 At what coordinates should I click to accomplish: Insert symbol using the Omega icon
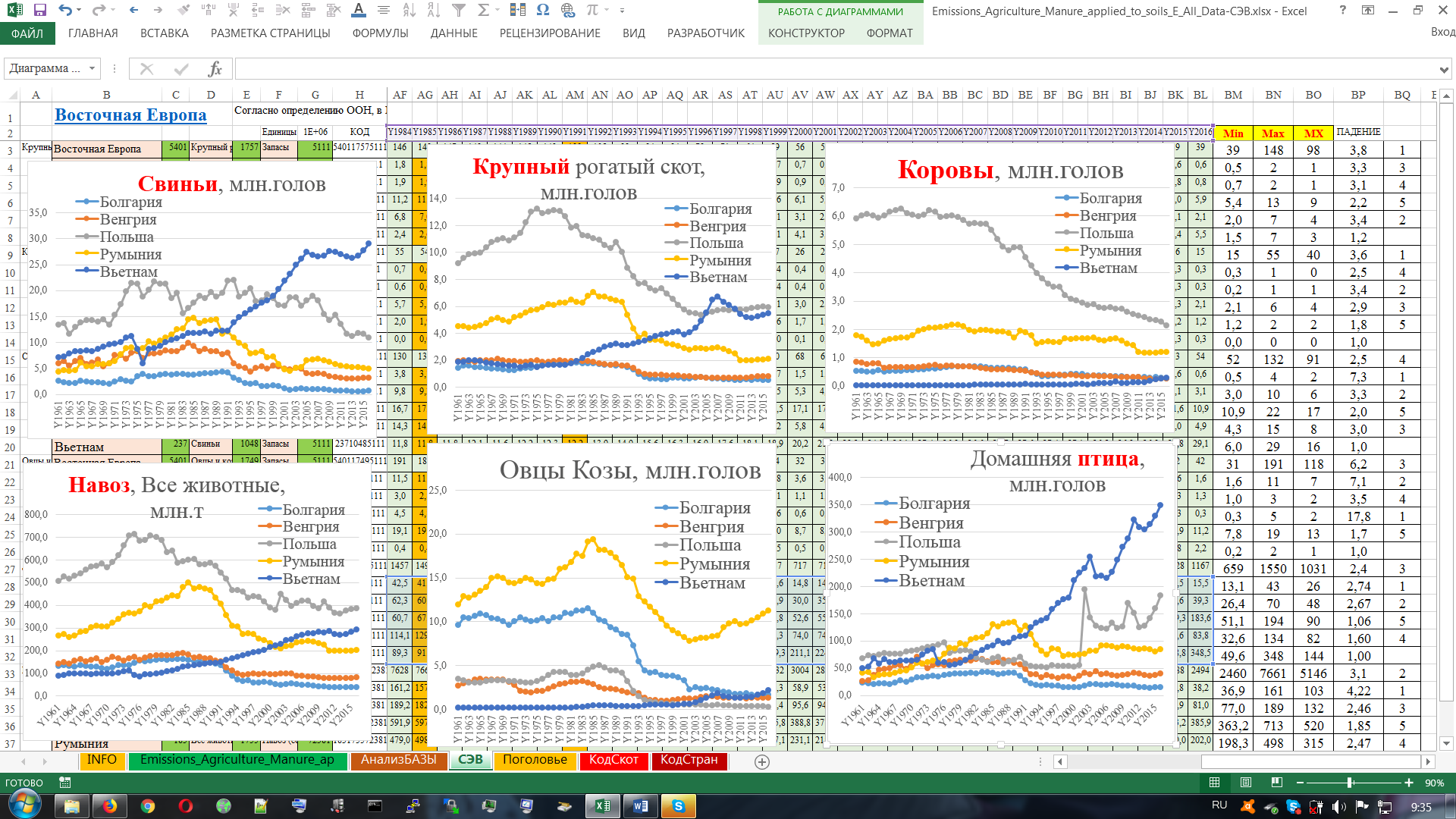point(542,11)
